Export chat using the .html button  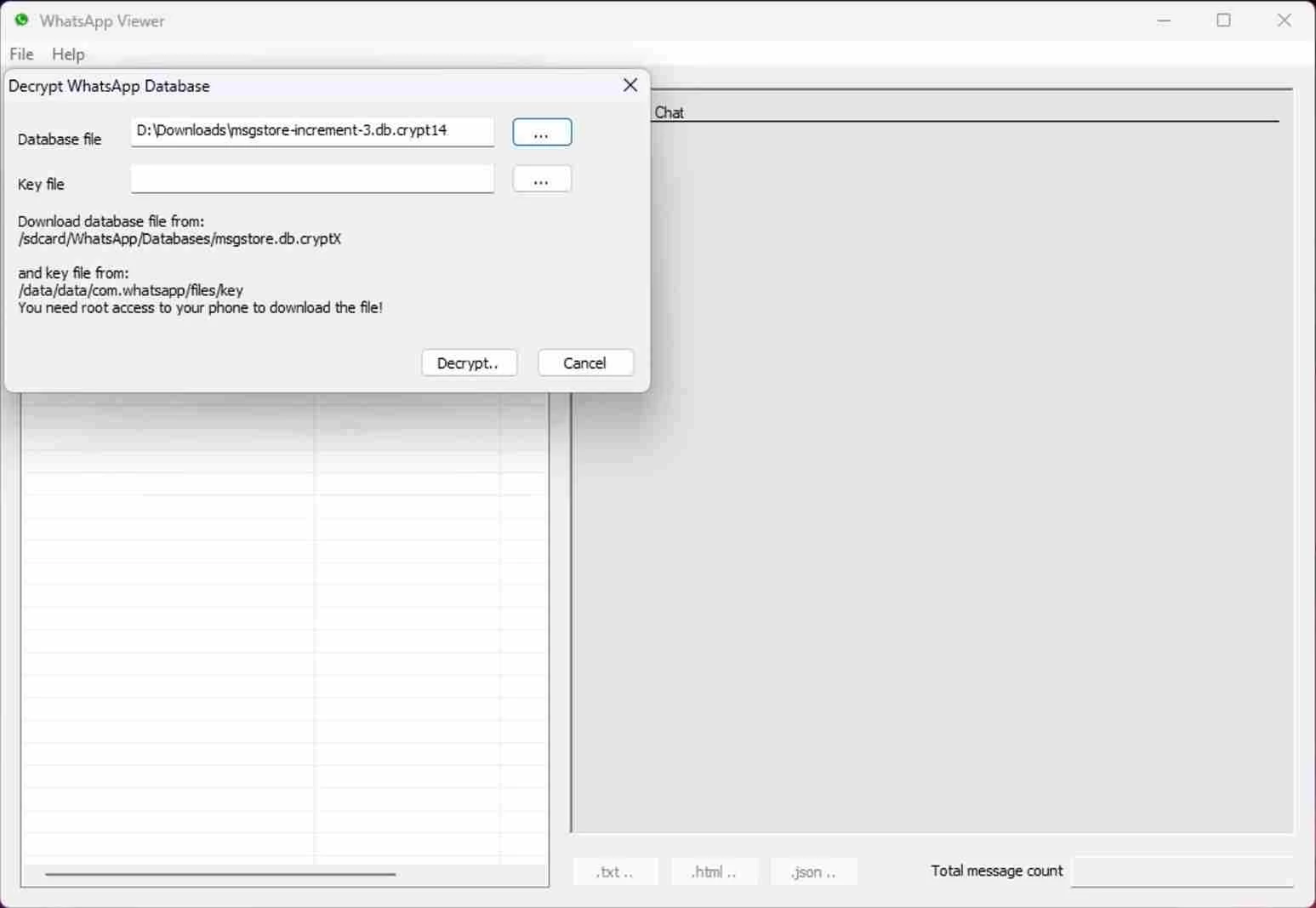[714, 871]
